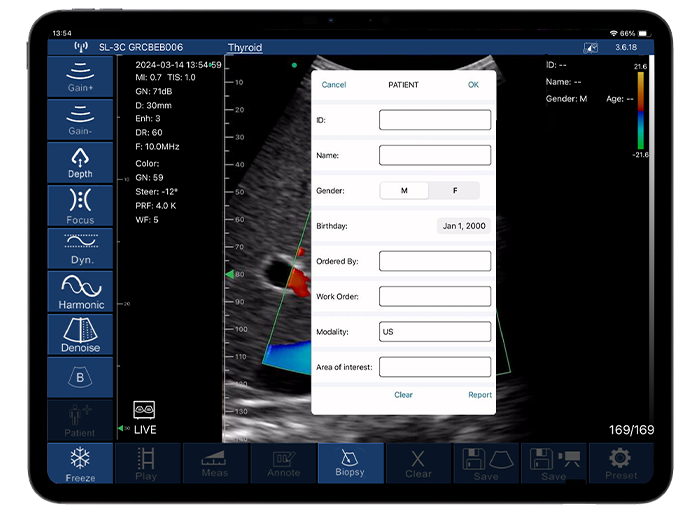Tap the cine loop tape icon above LIVE
Screen dimensions: 700x514
pyautogui.click(x=144, y=410)
